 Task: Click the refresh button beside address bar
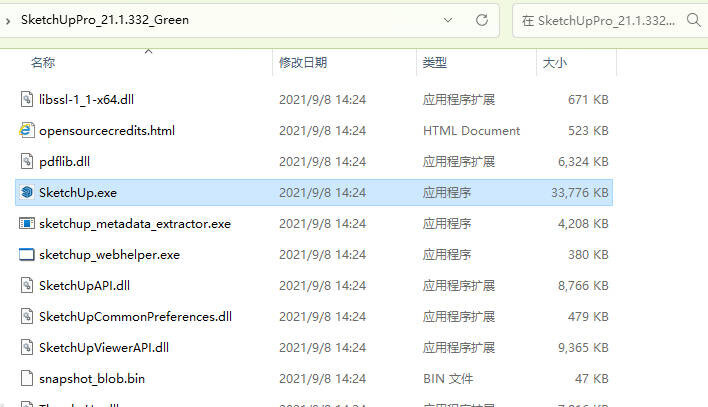481,19
